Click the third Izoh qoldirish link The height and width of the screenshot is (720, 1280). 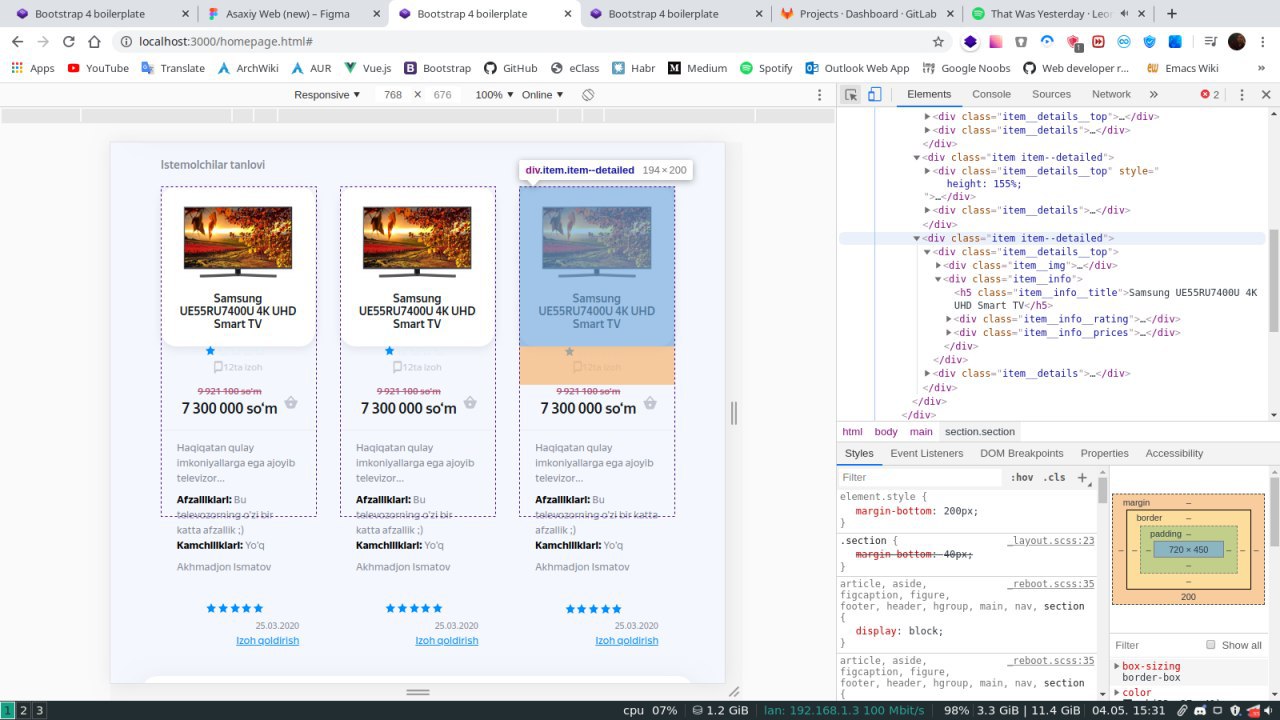[x=627, y=640]
